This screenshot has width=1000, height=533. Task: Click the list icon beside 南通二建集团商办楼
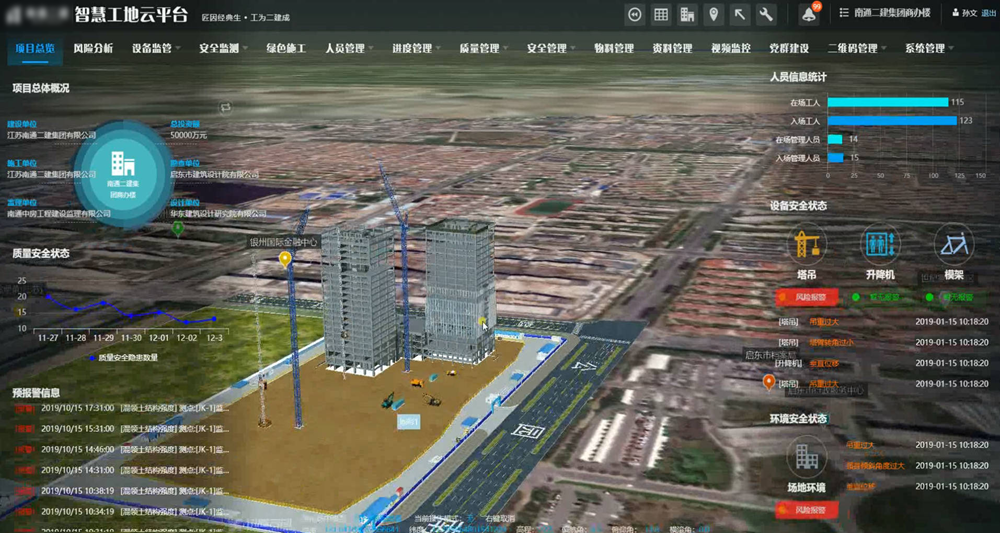point(844,13)
